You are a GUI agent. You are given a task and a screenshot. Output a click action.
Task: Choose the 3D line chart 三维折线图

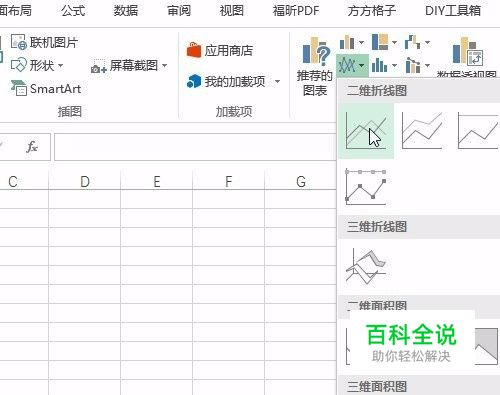[366, 266]
